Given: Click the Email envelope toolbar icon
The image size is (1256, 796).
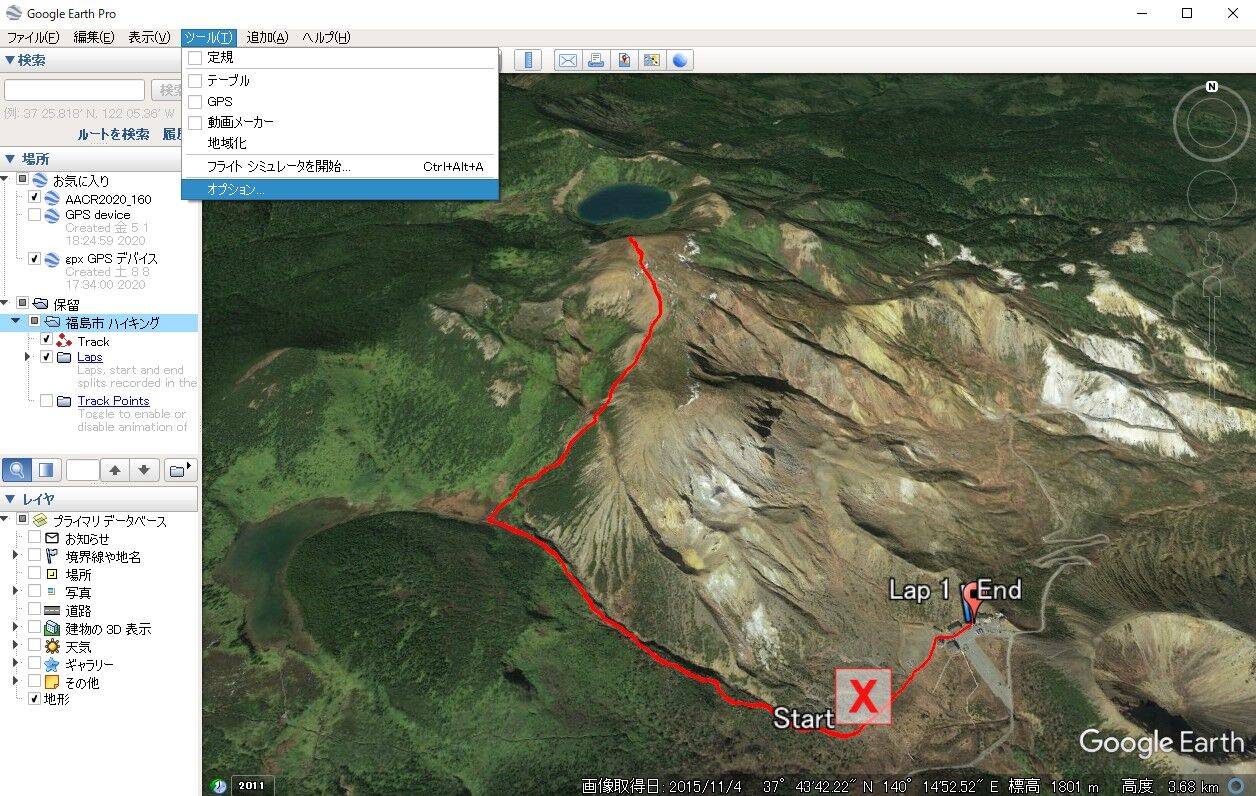Looking at the screenshot, I should pos(568,60).
